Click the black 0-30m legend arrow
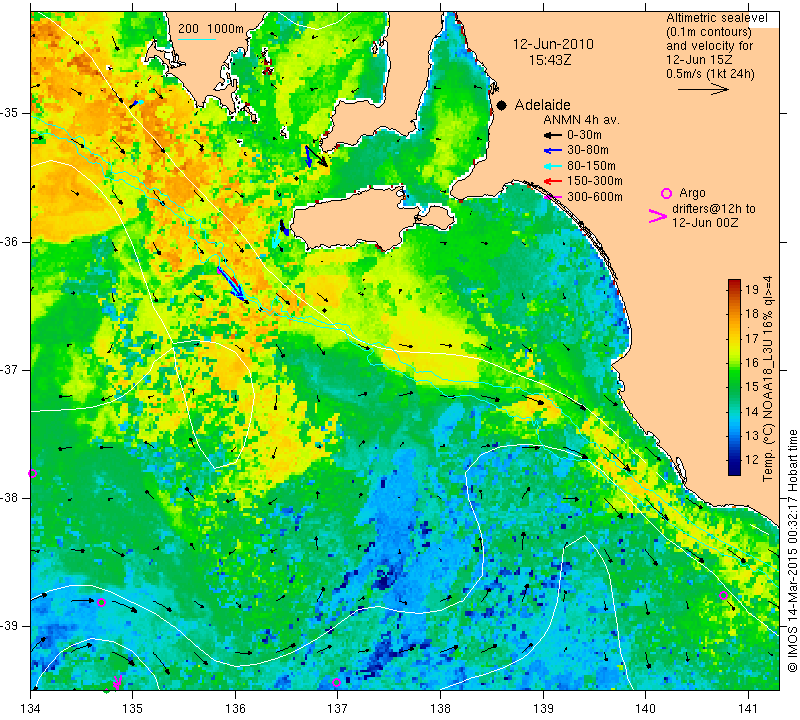 [x=553, y=136]
